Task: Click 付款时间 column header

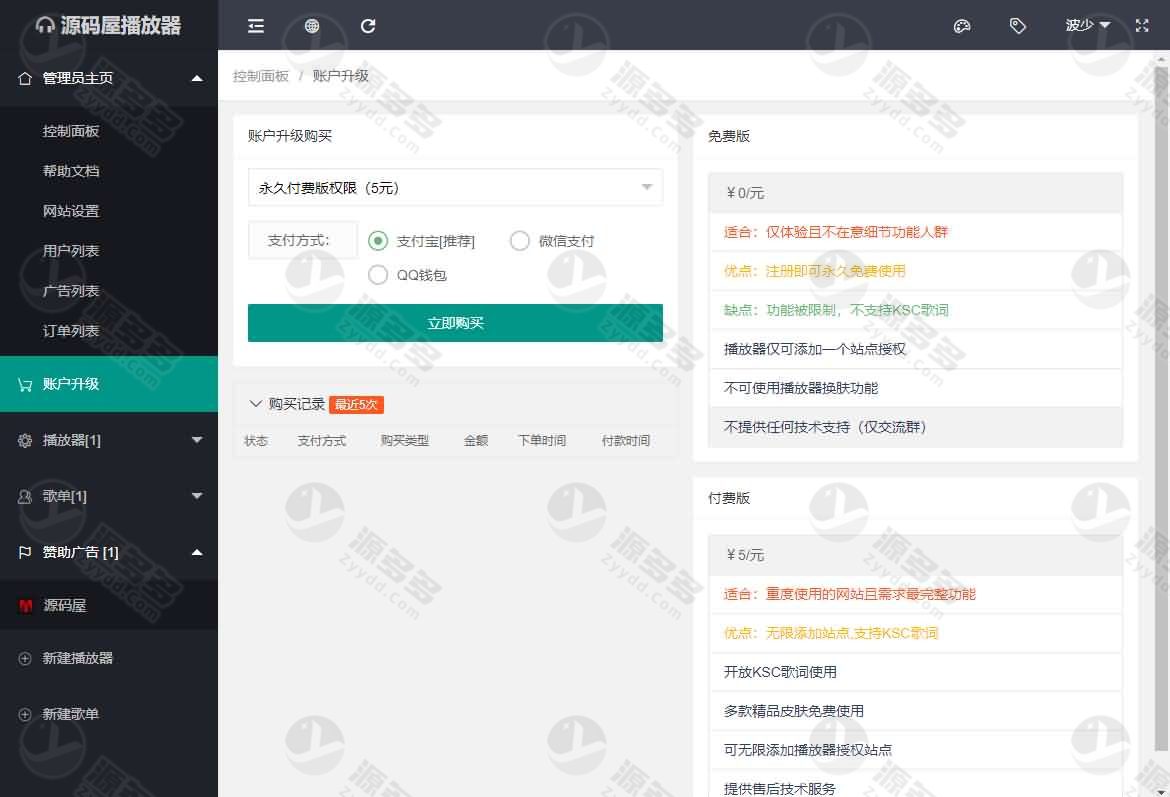Action: 625,441
